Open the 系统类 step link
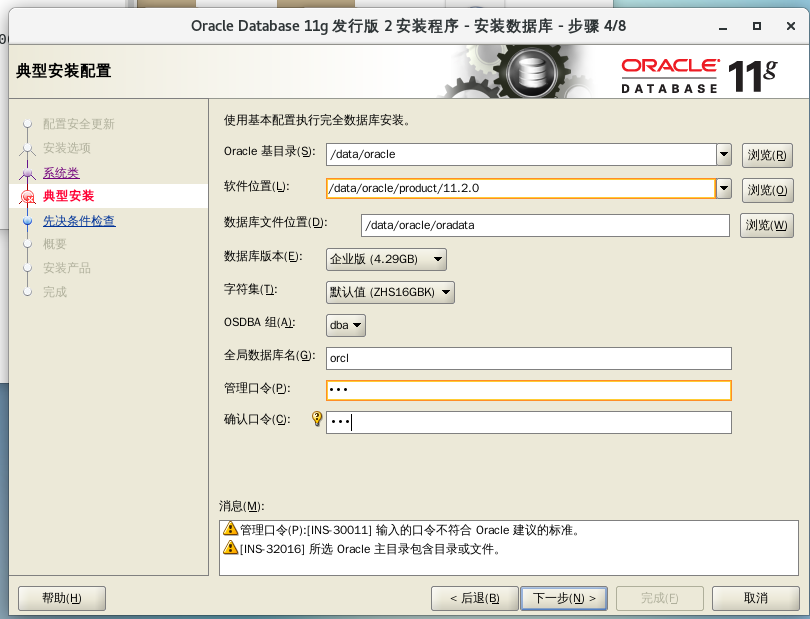 coord(61,173)
